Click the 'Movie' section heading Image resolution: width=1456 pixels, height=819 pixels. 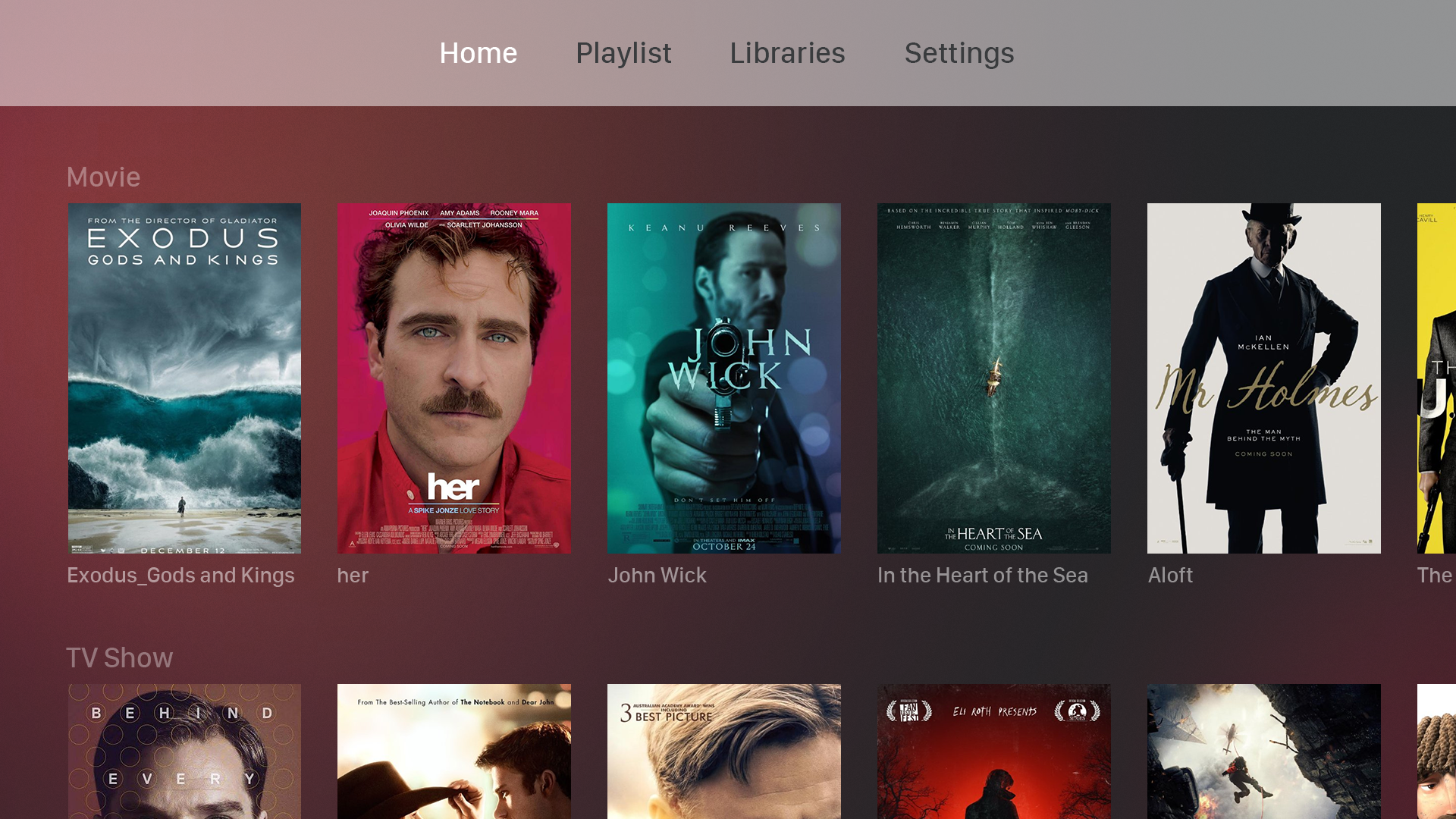(103, 177)
